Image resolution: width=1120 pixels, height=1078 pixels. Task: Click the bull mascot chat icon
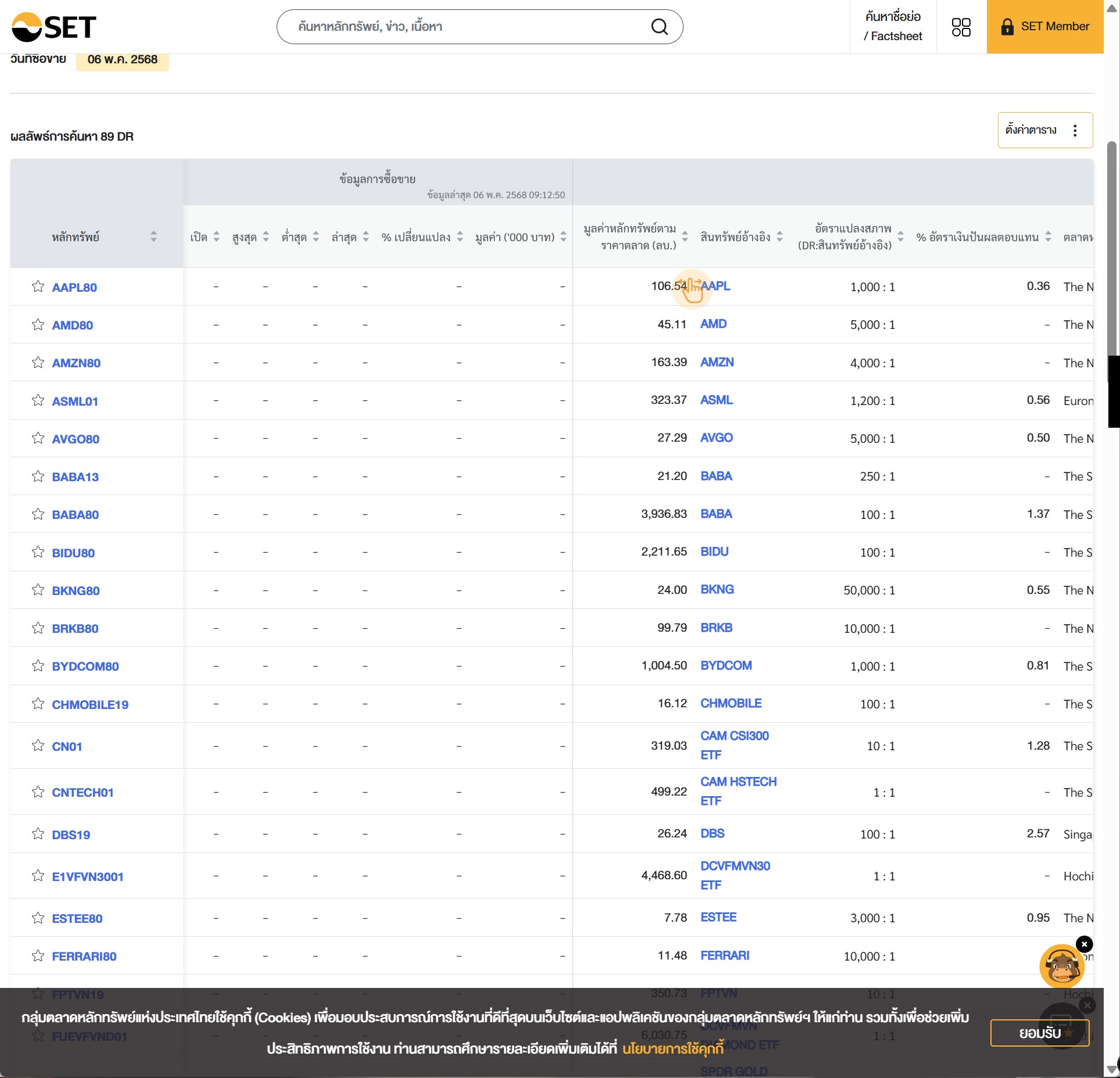point(1061,966)
